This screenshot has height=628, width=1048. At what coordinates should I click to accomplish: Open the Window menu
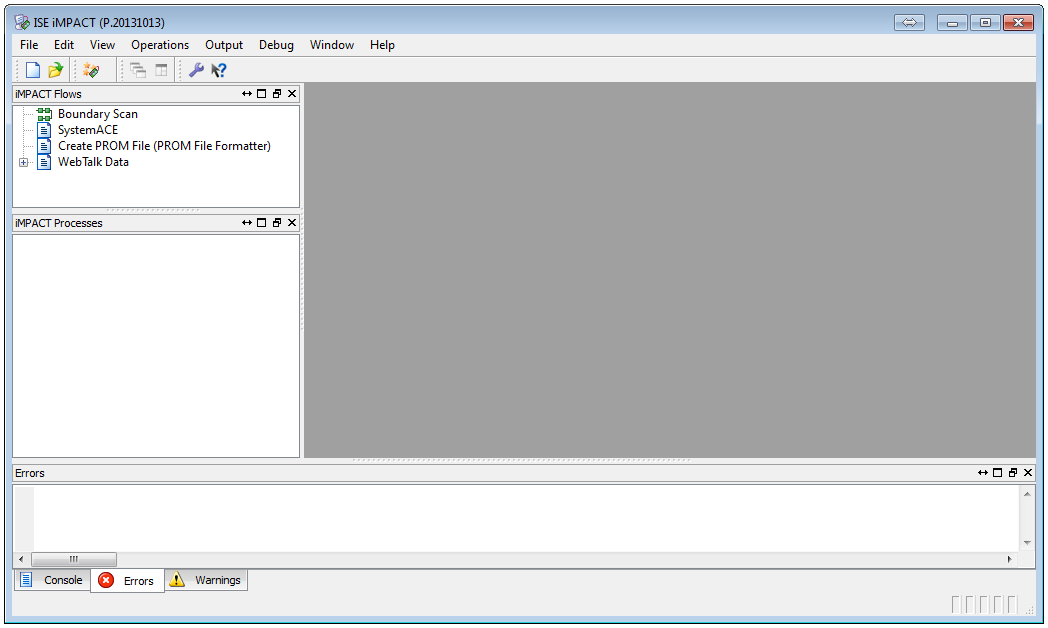(x=332, y=45)
